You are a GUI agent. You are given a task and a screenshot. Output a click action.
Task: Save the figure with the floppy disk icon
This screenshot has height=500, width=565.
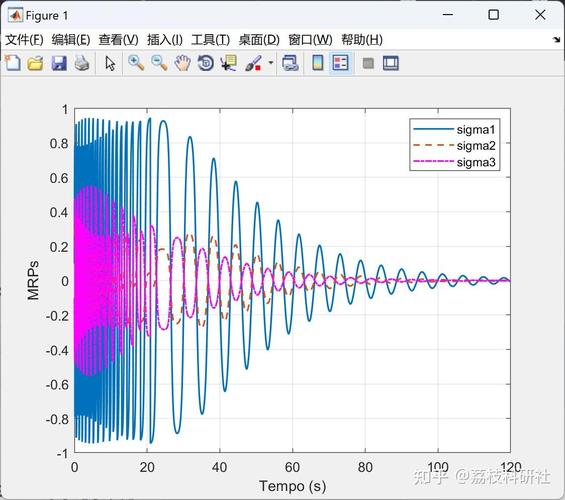click(x=59, y=63)
